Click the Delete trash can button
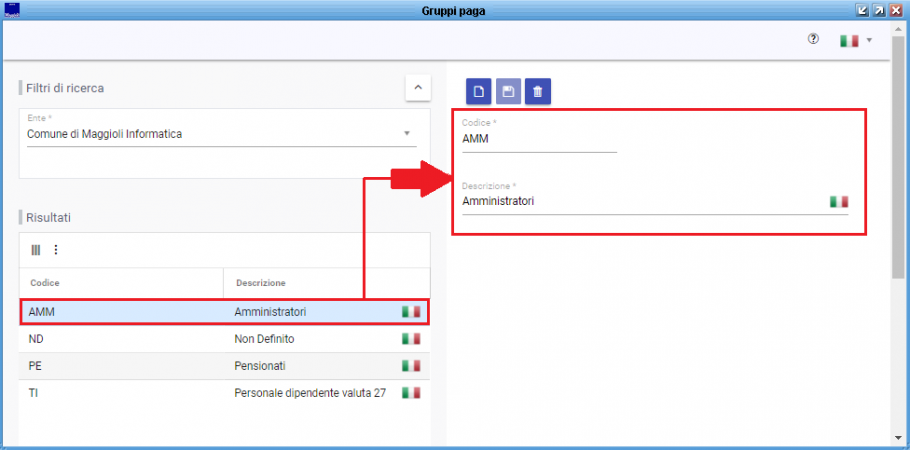The height and width of the screenshot is (450, 910). click(538, 91)
